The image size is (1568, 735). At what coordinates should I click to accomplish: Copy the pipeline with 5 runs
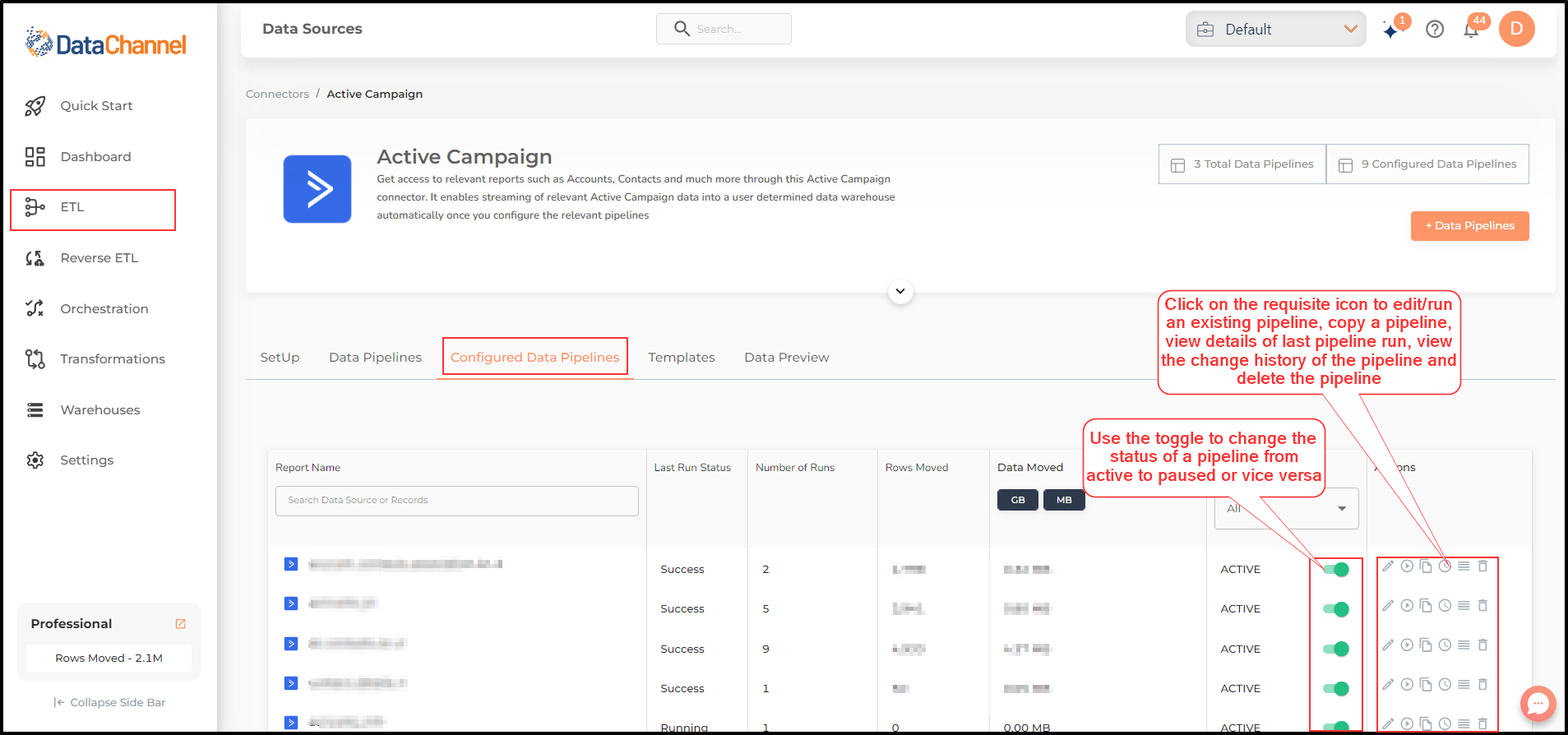pos(1426,605)
